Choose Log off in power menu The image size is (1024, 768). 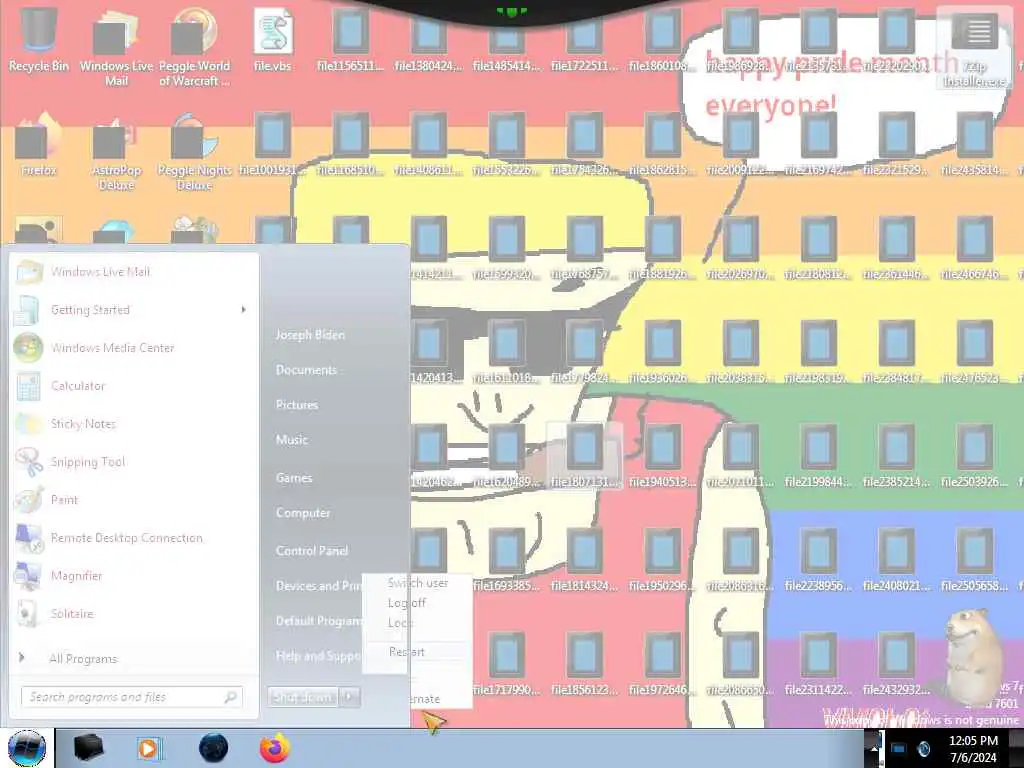coord(417,603)
